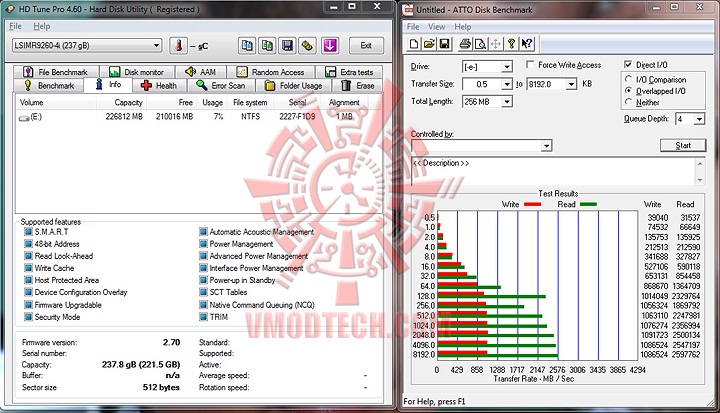Click the Alignment column header

[x=344, y=102]
